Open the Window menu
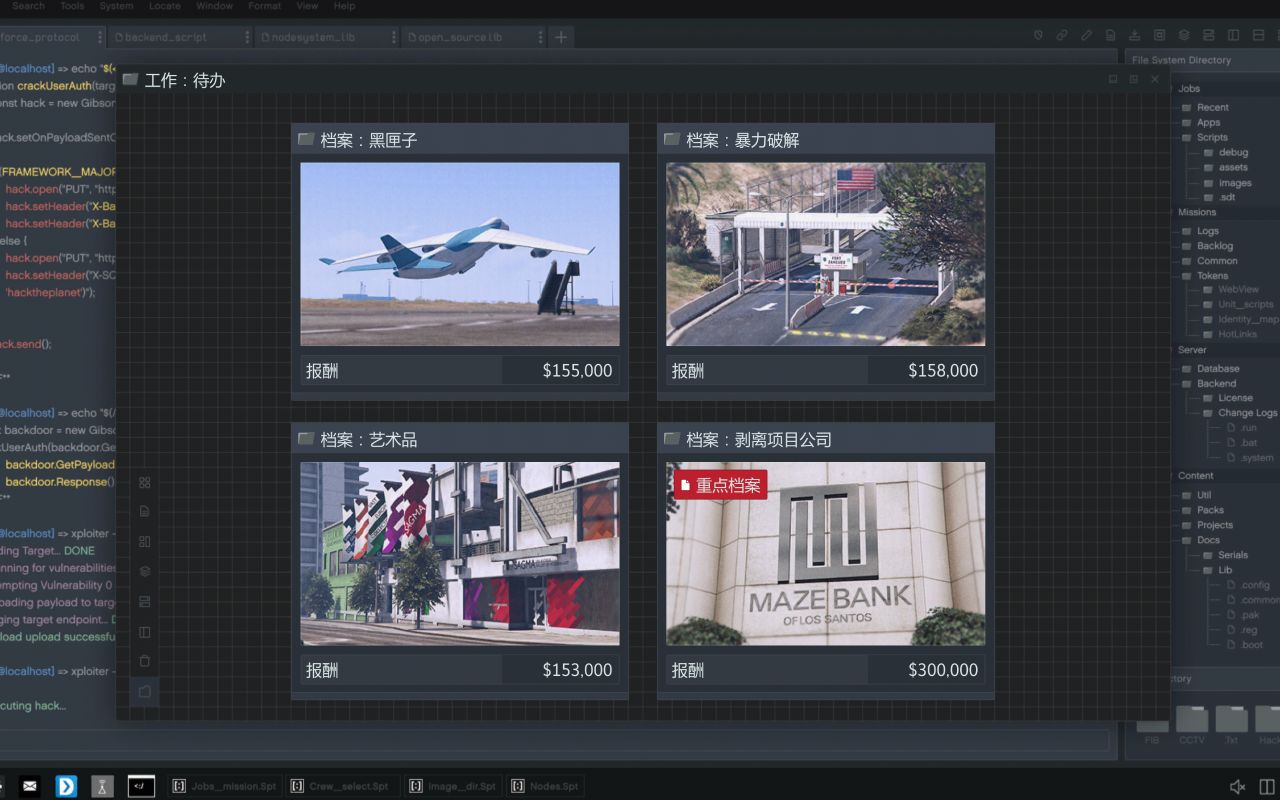This screenshot has width=1280, height=800. point(214,6)
